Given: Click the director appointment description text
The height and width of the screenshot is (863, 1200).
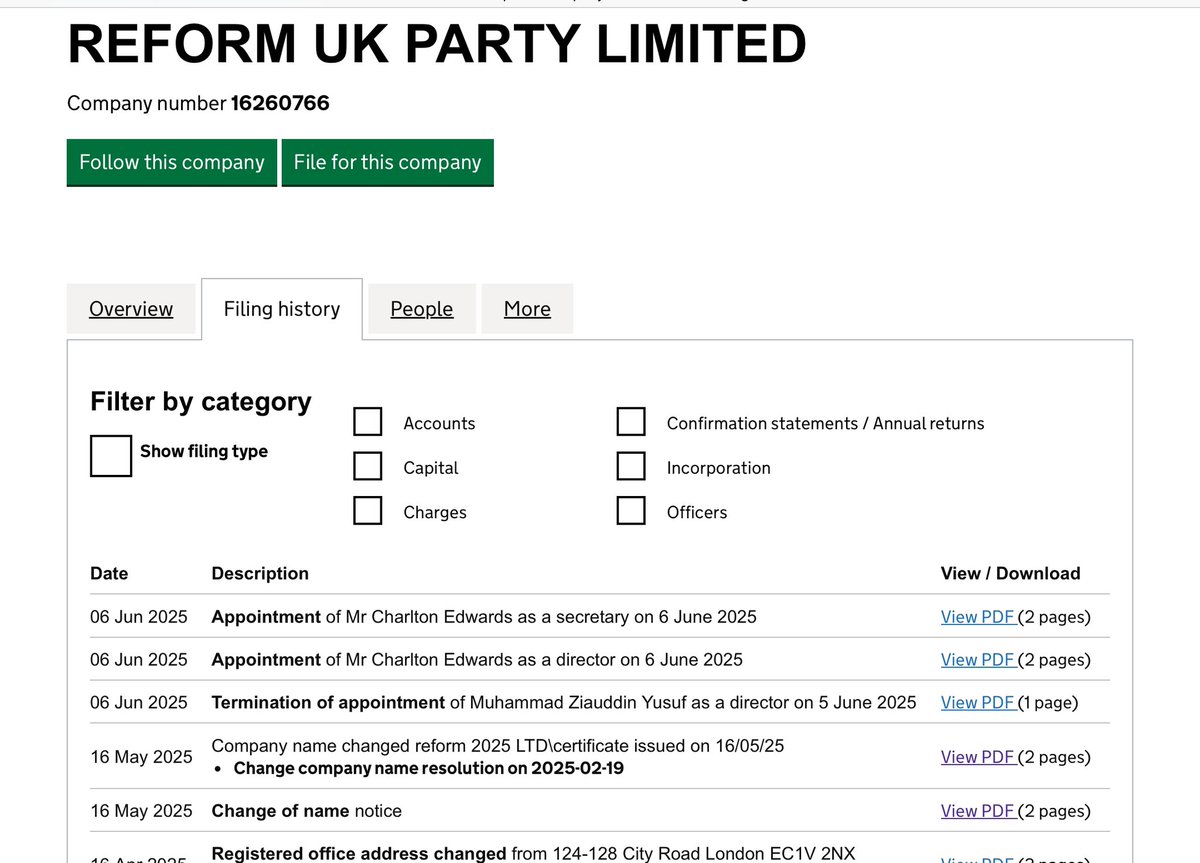Looking at the screenshot, I should pyautogui.click(x=477, y=660).
